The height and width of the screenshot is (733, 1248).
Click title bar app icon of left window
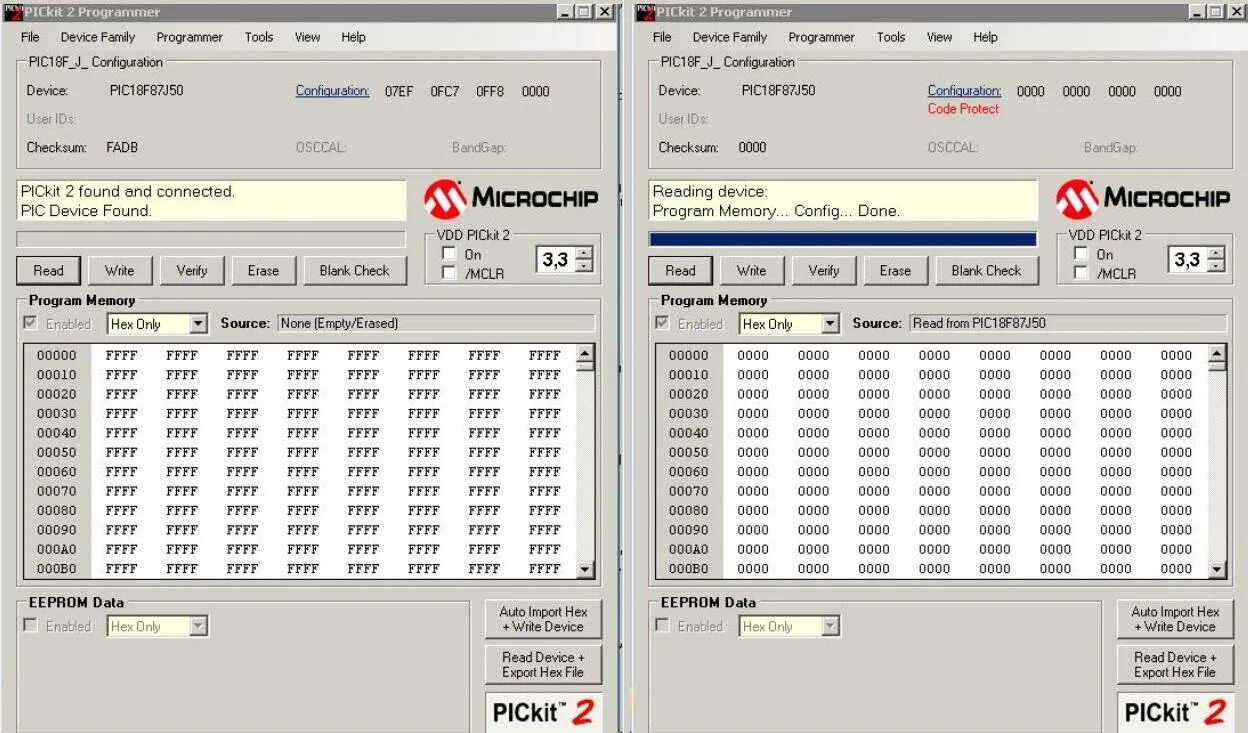(x=13, y=12)
